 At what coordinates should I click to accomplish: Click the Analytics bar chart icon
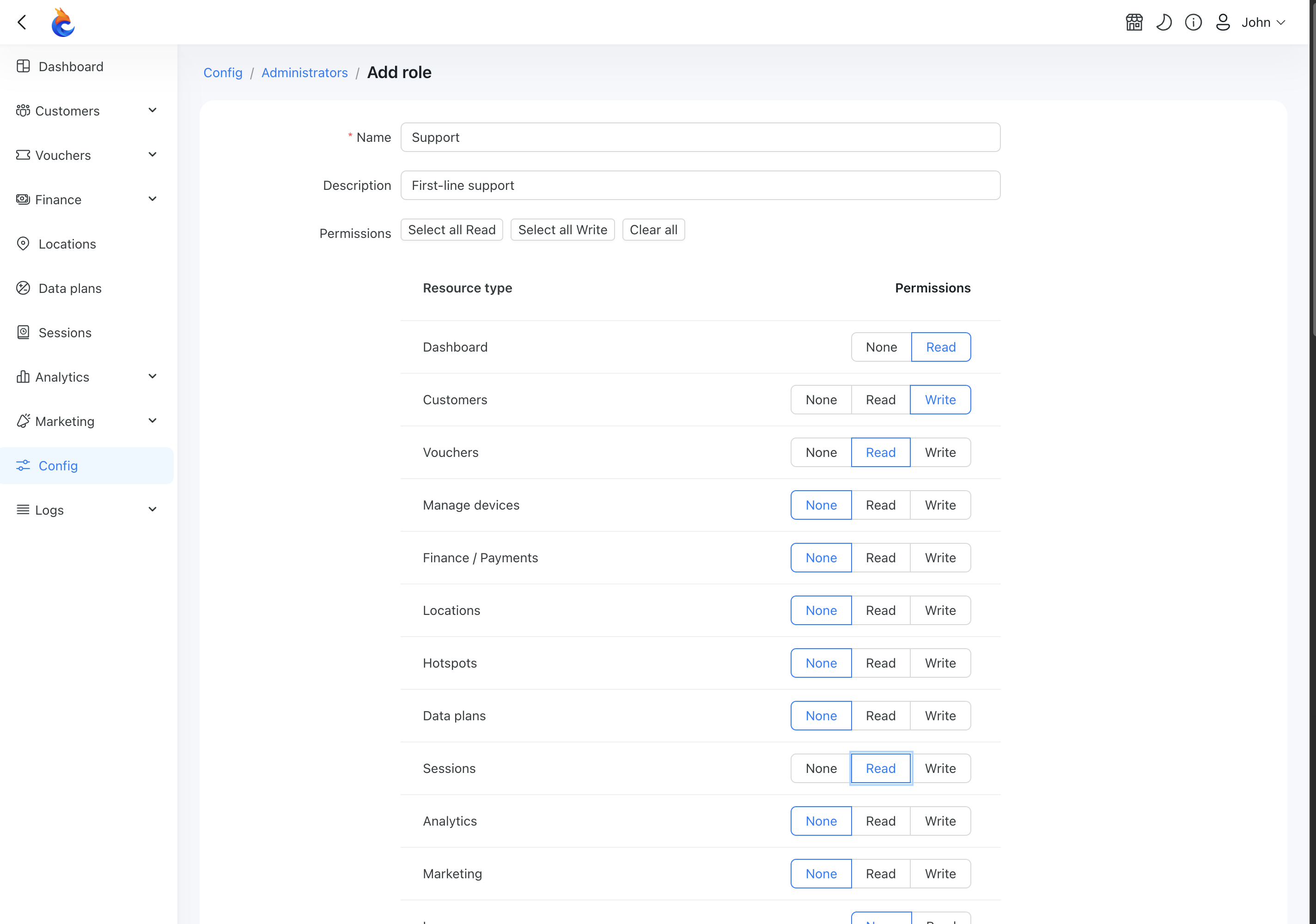click(23, 377)
